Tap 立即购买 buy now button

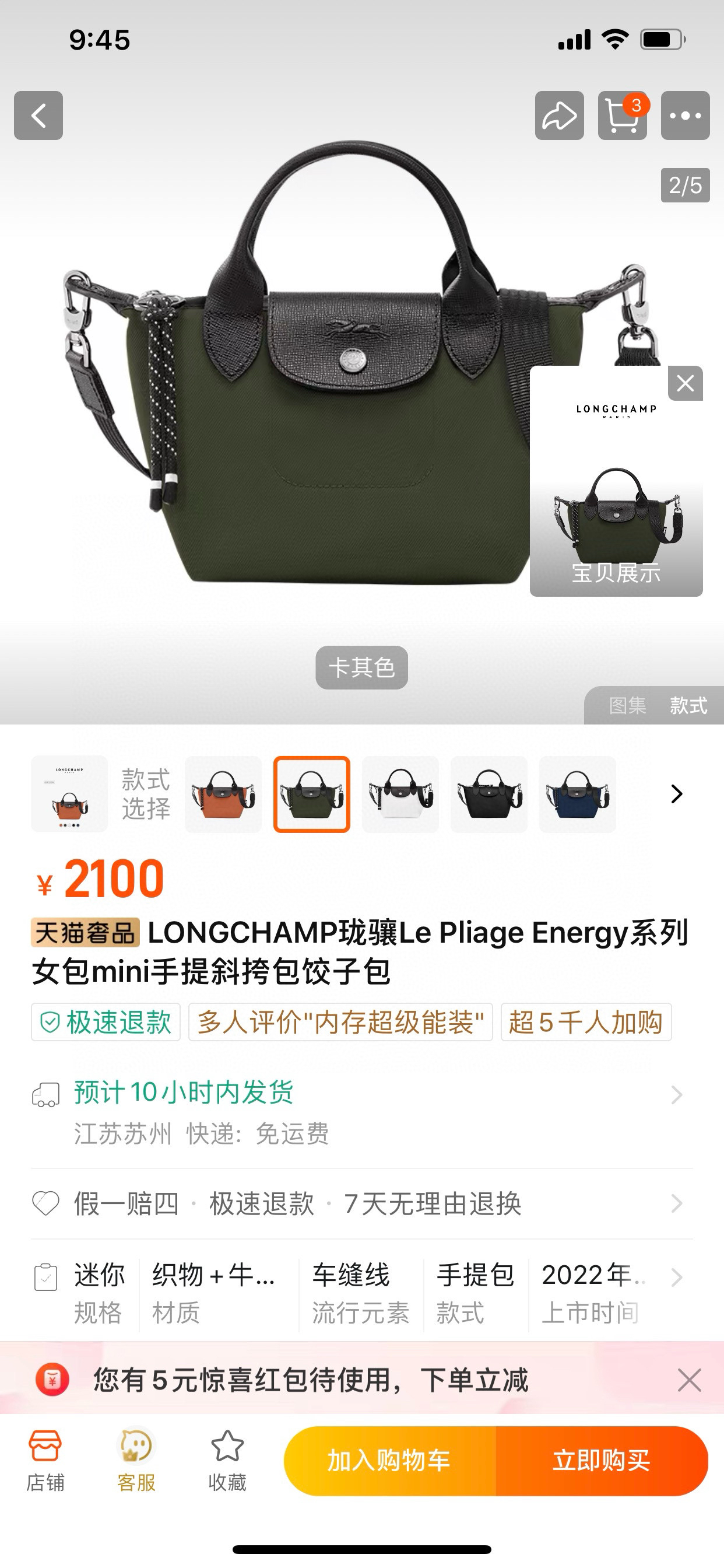(x=602, y=1461)
